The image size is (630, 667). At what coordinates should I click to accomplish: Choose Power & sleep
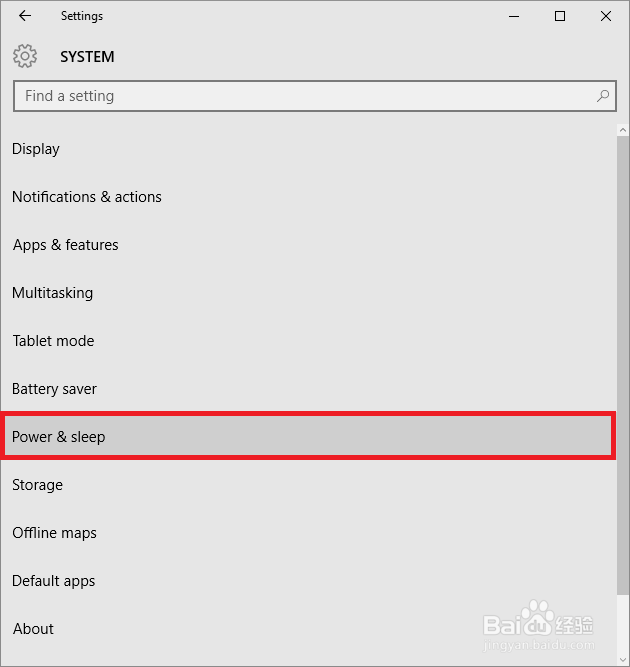click(58, 437)
